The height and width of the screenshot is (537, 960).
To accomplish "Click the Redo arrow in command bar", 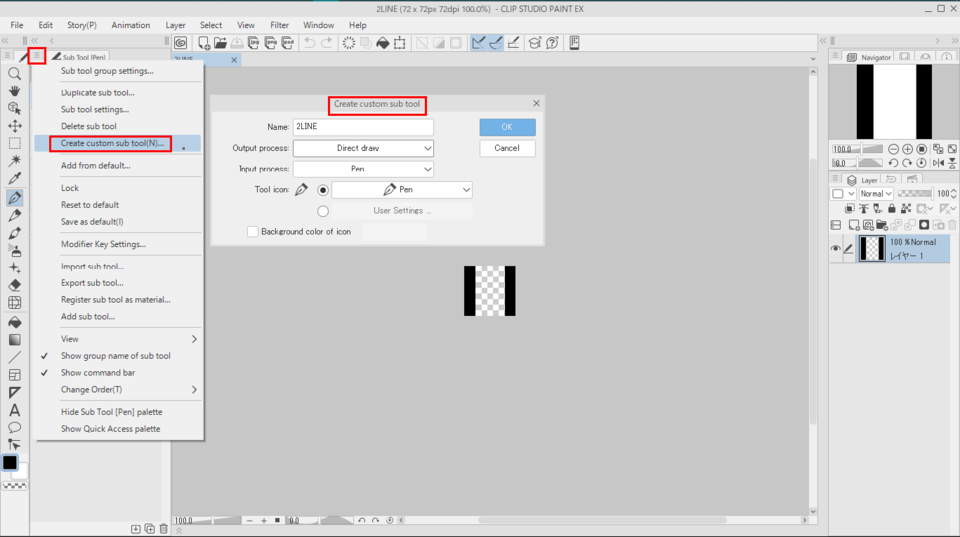I will (x=327, y=43).
